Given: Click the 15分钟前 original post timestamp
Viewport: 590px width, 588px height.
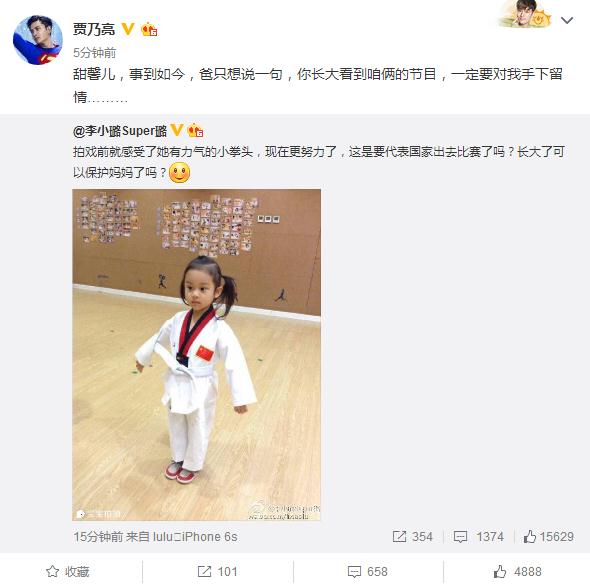Looking at the screenshot, I should [x=98, y=537].
